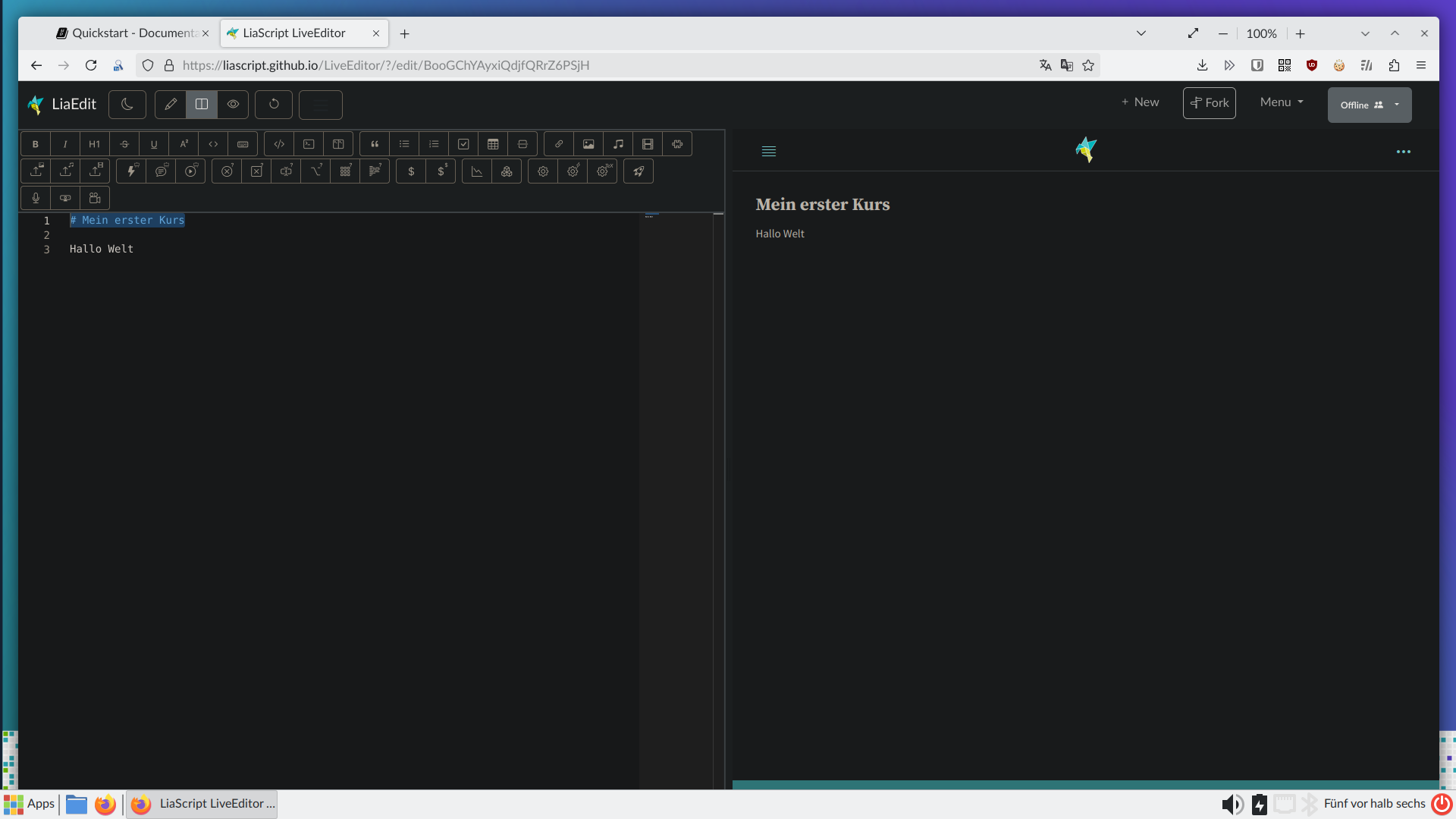Toggle dark mode with moon icon
The height and width of the screenshot is (819, 1456).
click(127, 104)
